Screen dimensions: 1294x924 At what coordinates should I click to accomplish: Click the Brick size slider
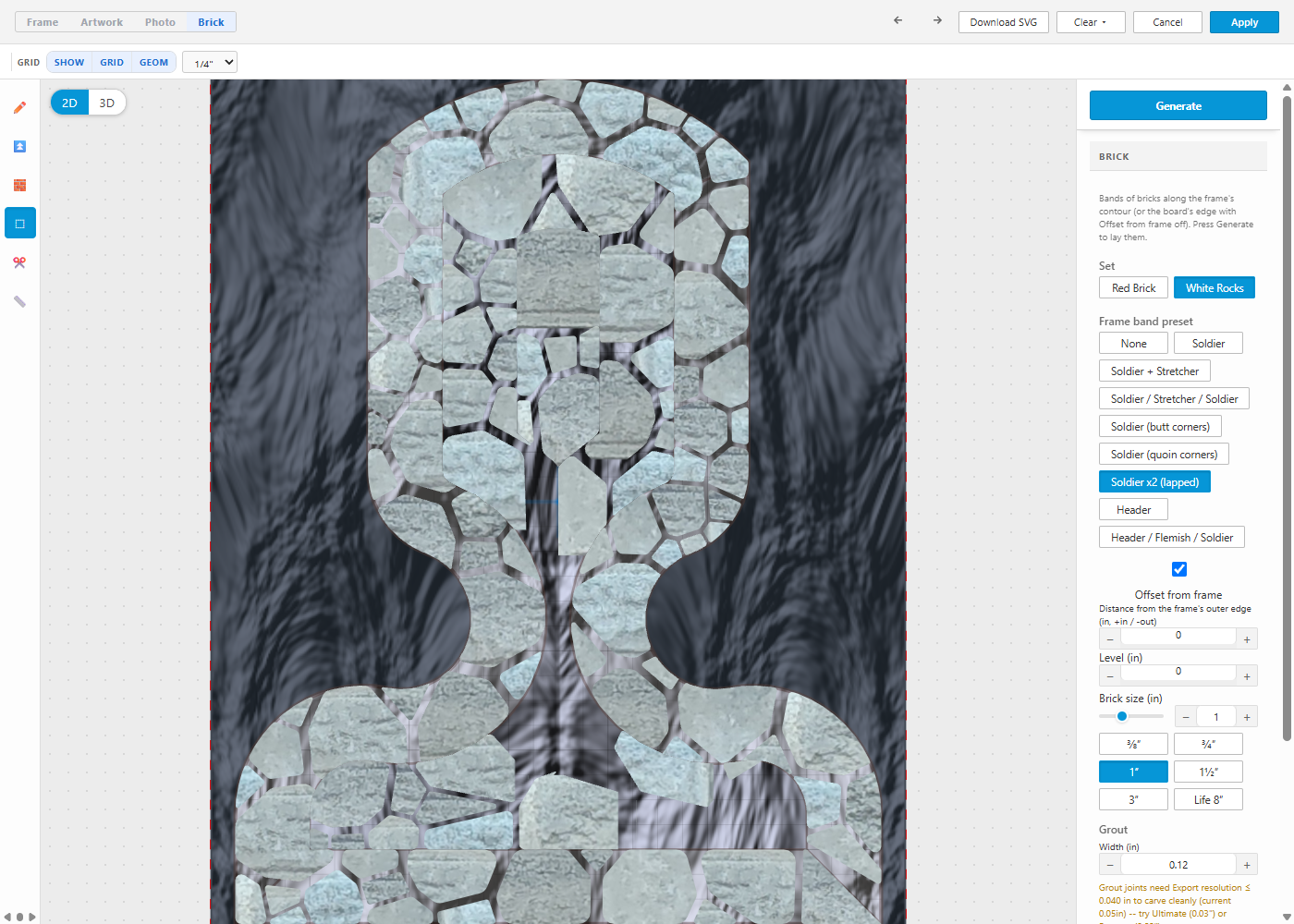(1131, 716)
